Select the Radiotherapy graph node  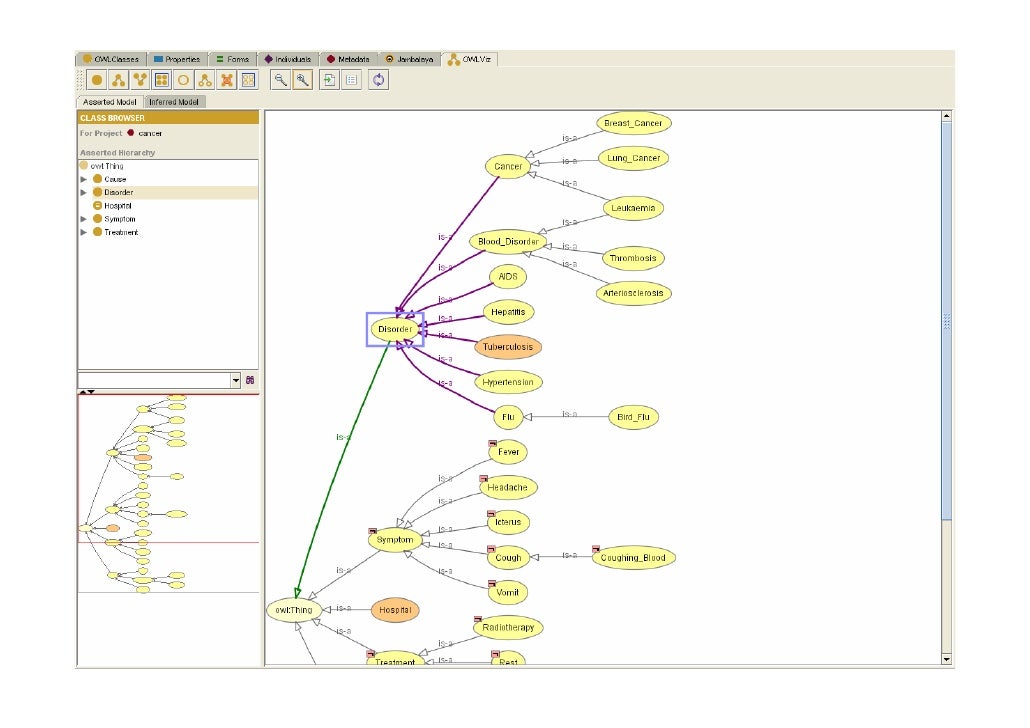click(x=508, y=627)
